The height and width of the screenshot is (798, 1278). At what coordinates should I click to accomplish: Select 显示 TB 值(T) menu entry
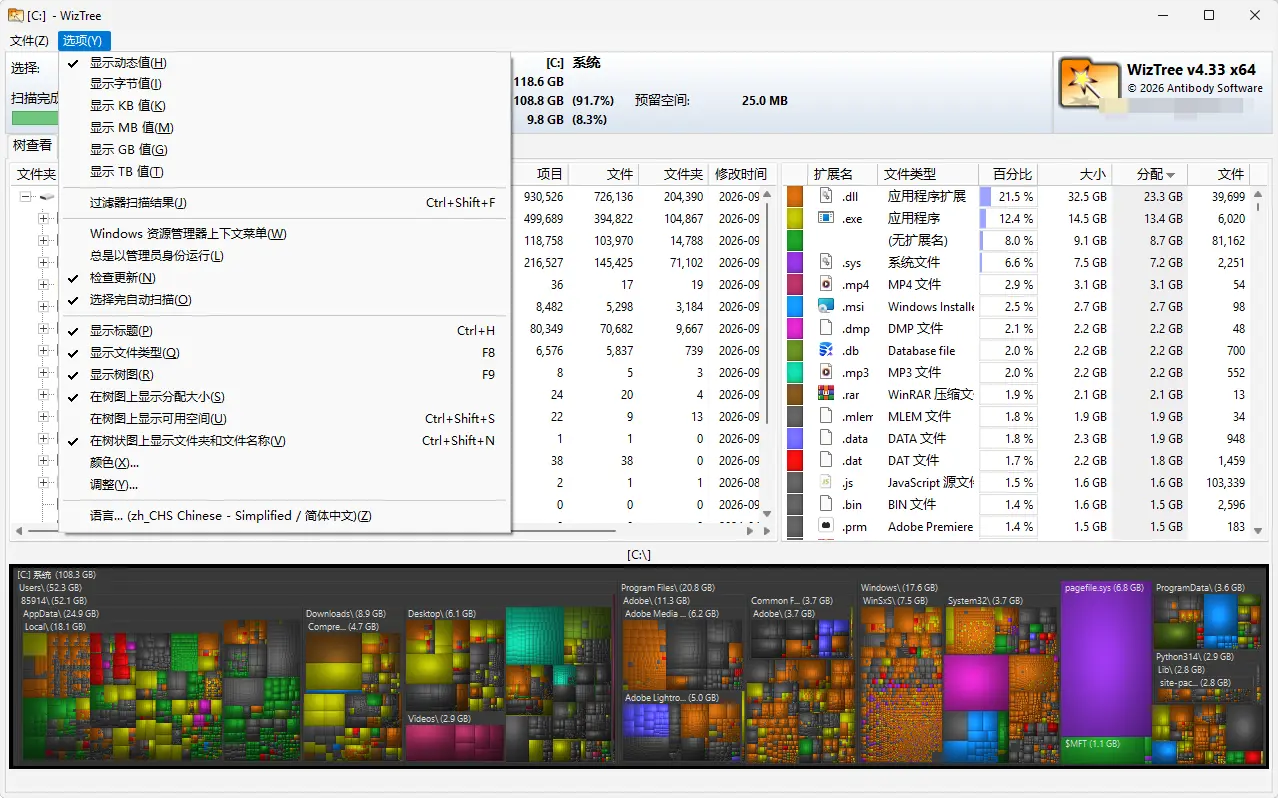click(285, 172)
